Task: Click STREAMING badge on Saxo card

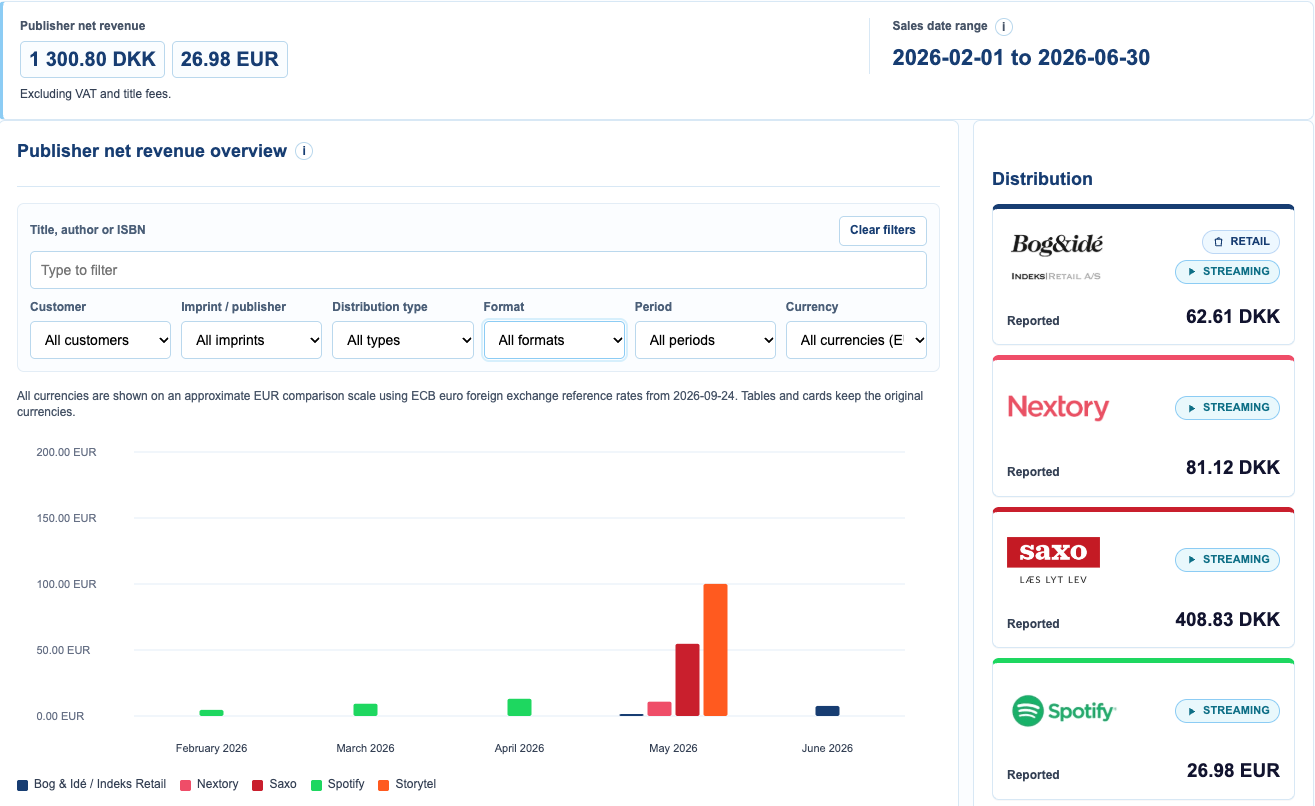Action: (1227, 559)
